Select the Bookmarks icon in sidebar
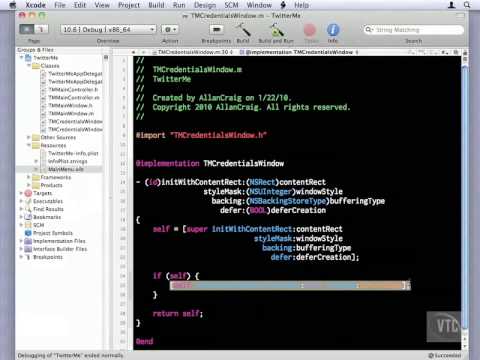The width and height of the screenshot is (480, 360). pos(28,217)
